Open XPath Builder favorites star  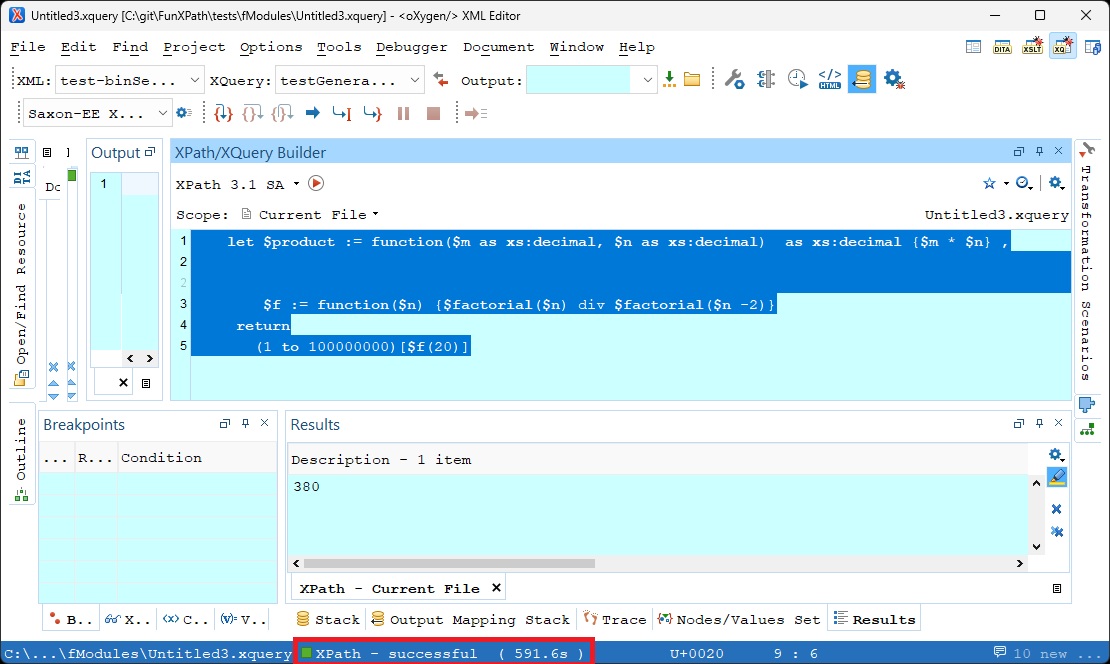tap(989, 183)
